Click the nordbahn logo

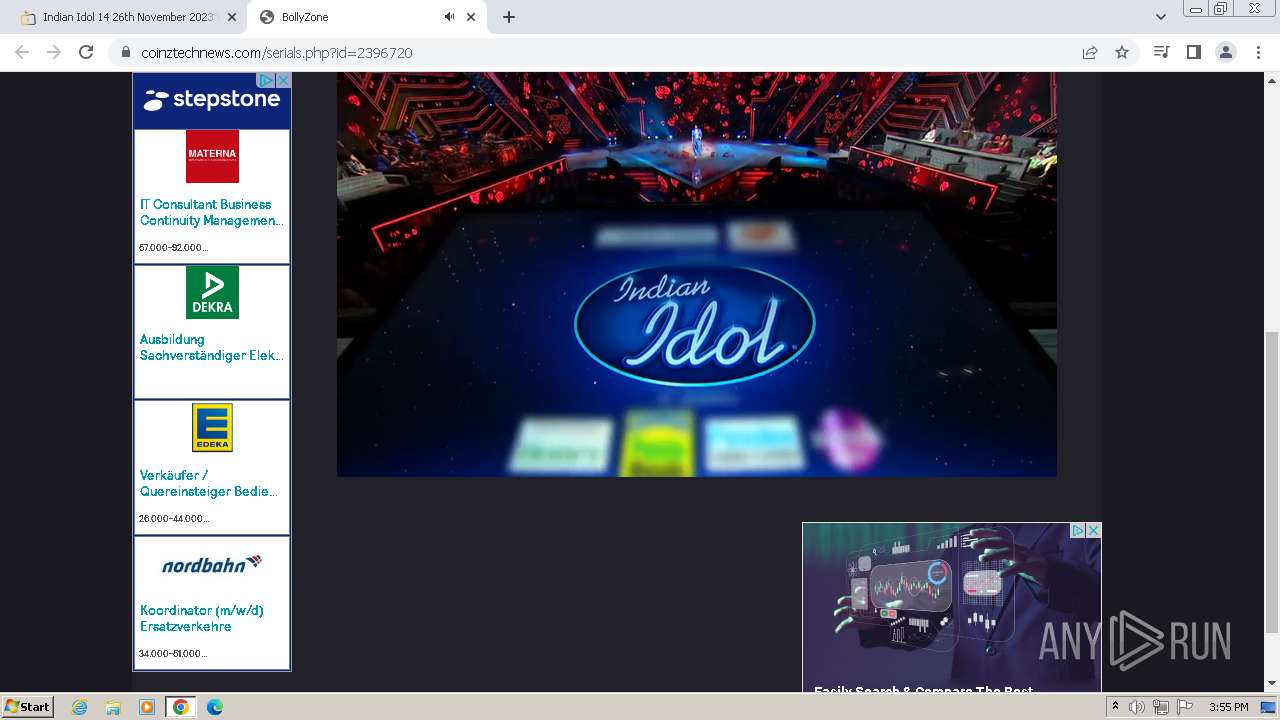212,564
